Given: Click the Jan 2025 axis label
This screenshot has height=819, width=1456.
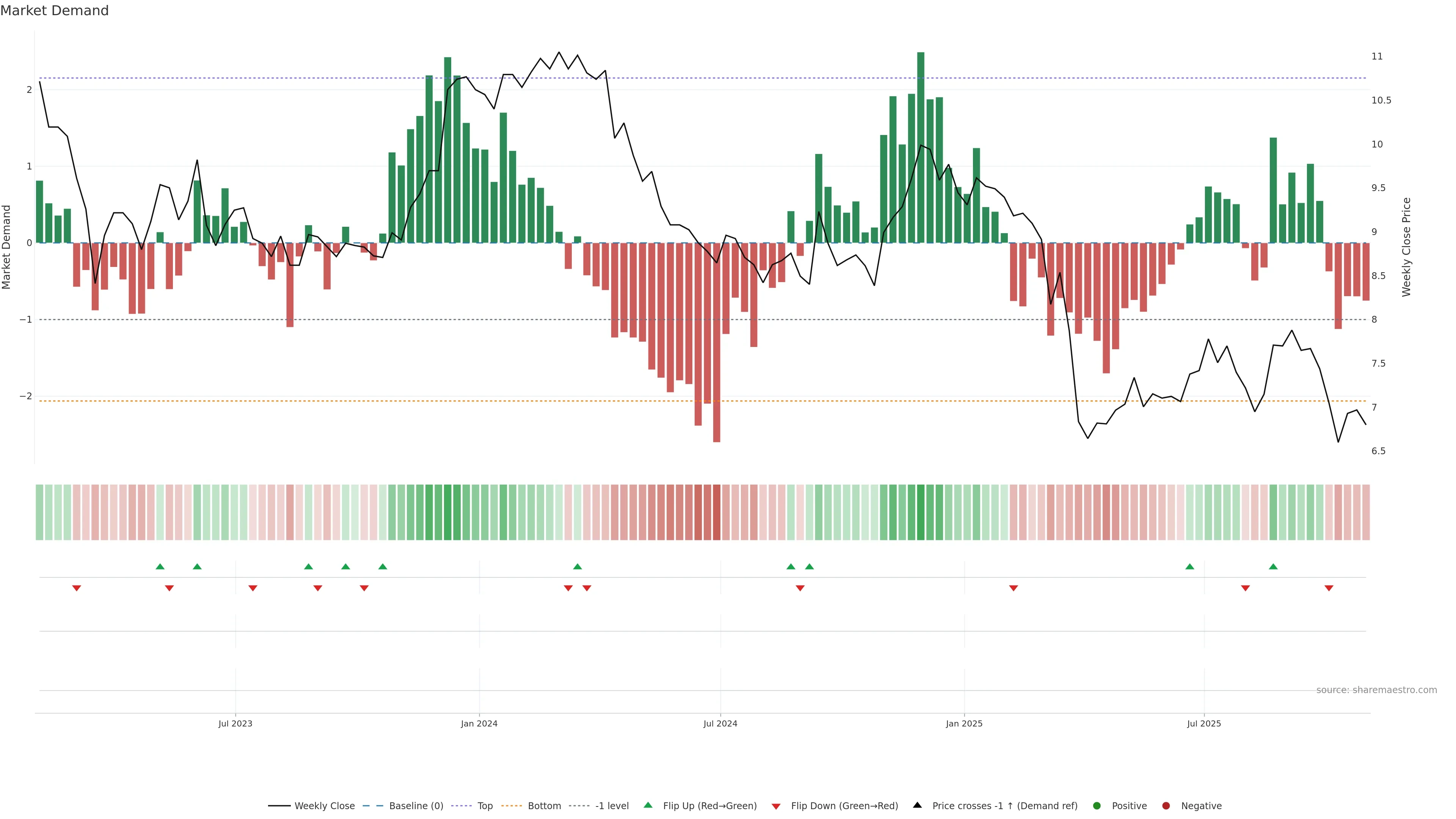Looking at the screenshot, I should click(x=964, y=723).
